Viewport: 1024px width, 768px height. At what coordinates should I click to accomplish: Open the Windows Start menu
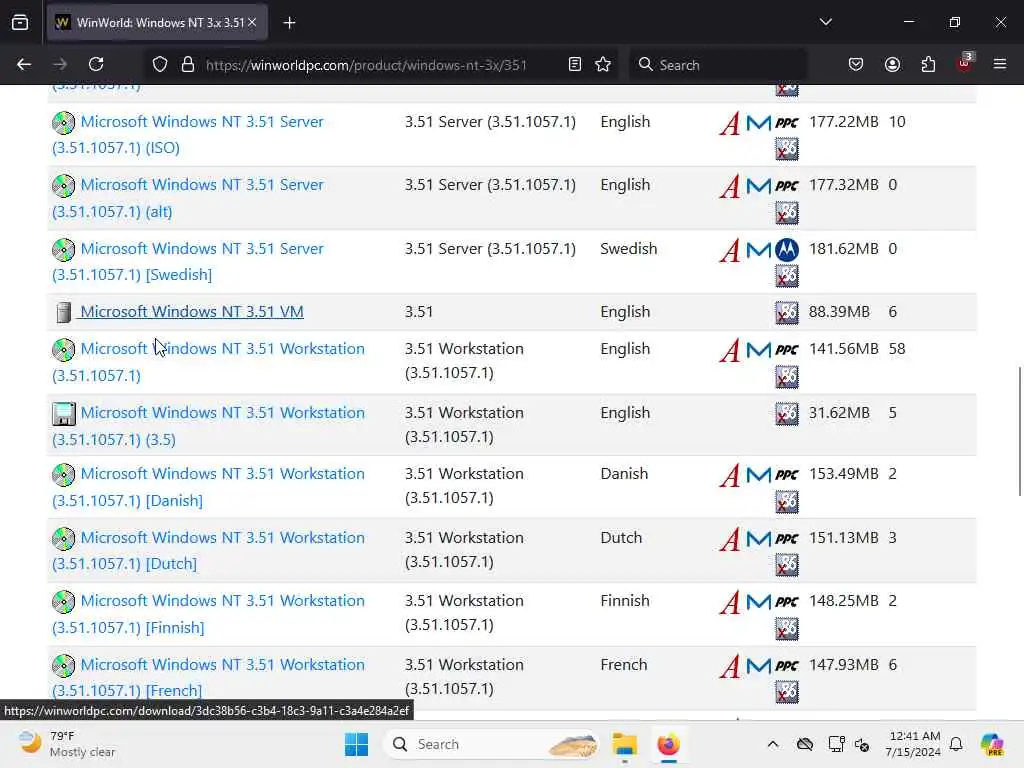[356, 744]
